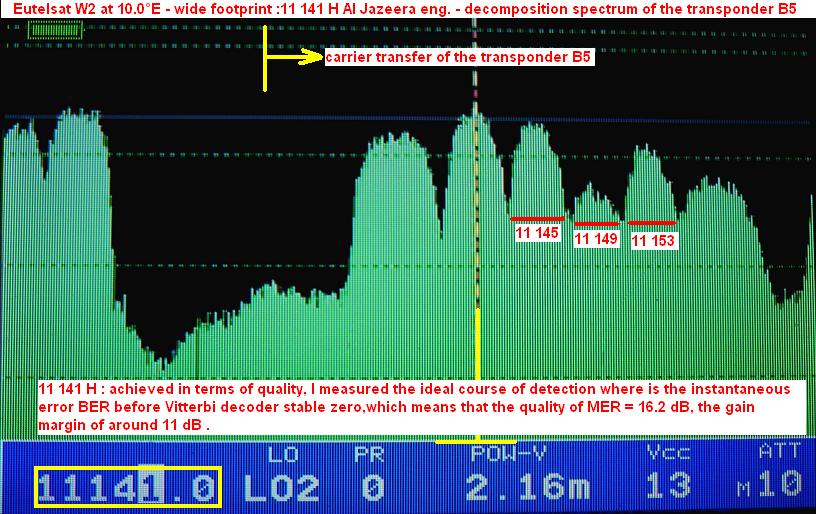
Task: Select the Vcc value 13
Action: point(667,486)
